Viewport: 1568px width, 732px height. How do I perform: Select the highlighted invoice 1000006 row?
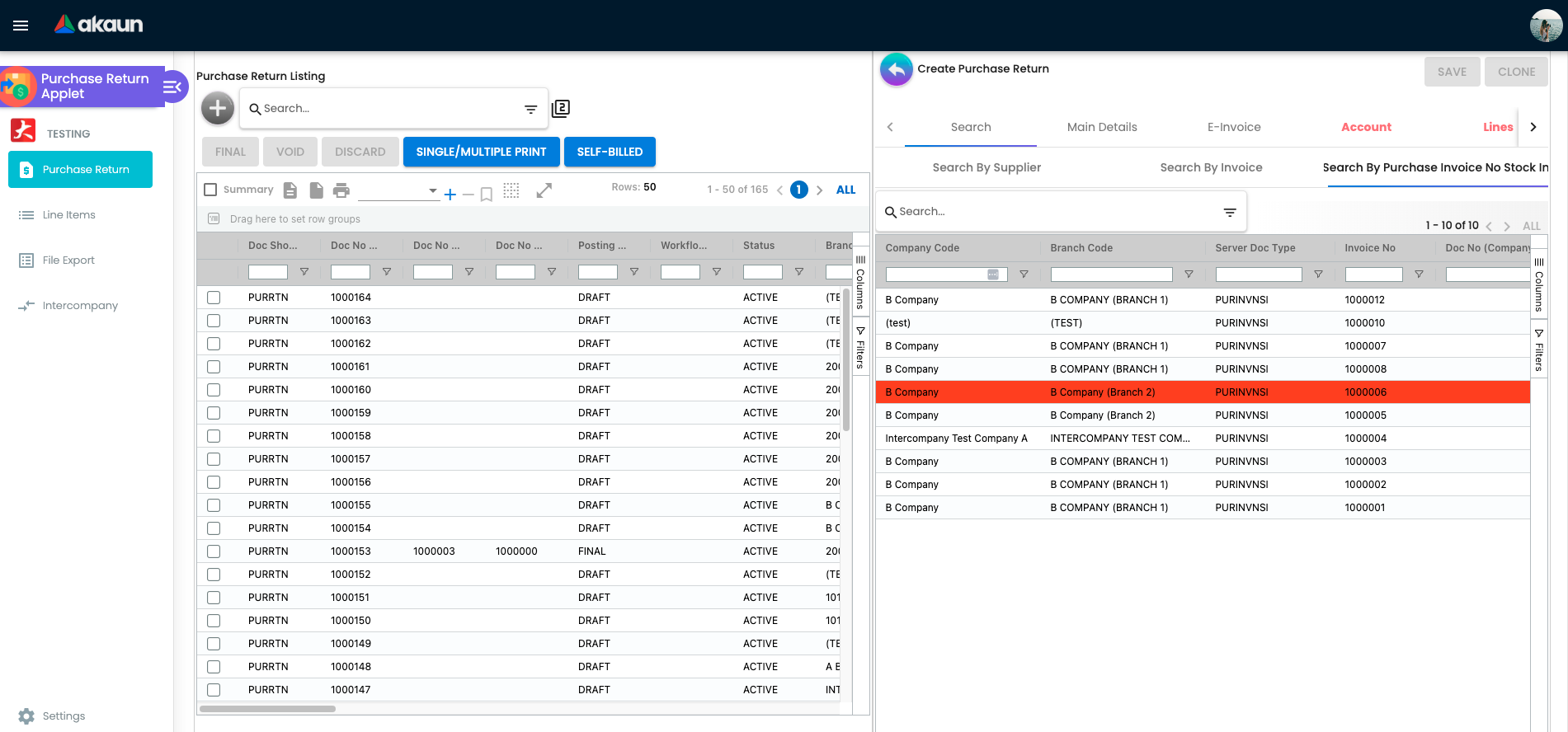point(1203,392)
